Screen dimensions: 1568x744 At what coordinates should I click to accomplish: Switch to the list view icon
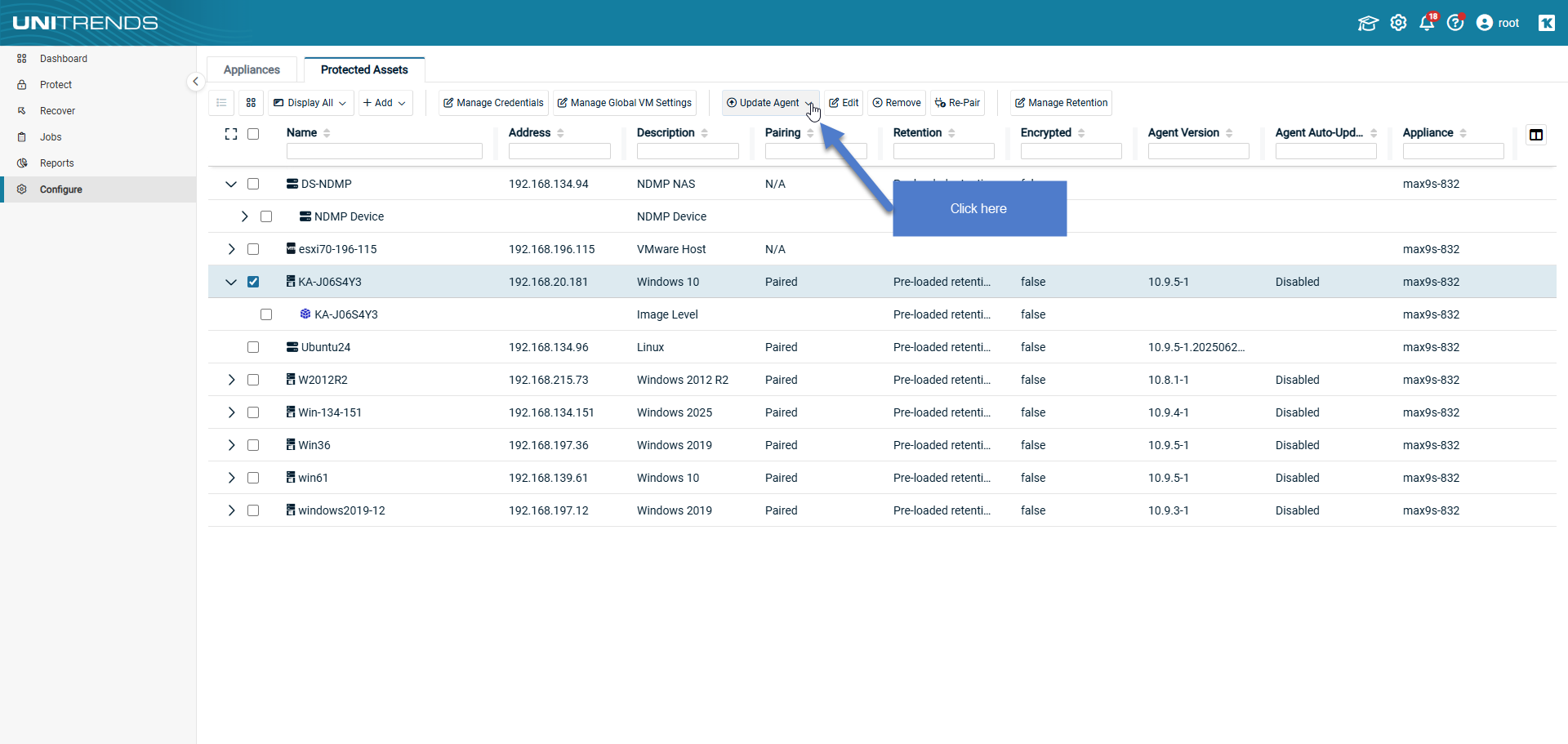221,103
